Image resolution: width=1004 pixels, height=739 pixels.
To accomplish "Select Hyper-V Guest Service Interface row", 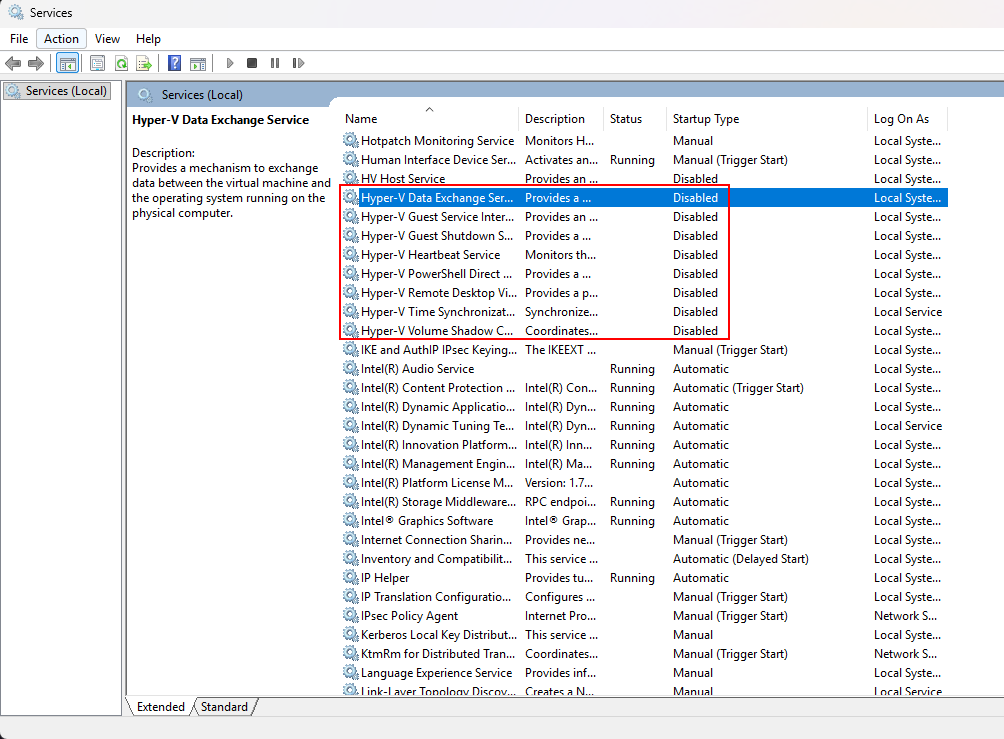I will (x=644, y=216).
